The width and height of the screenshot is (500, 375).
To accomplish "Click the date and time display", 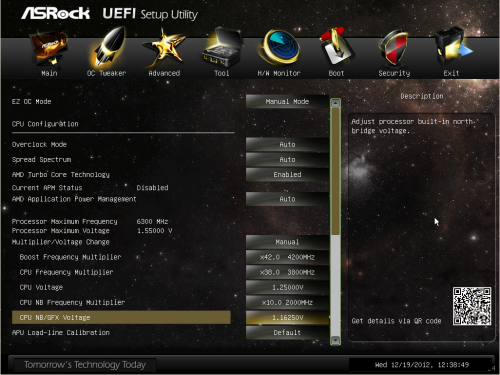I will tap(422, 365).
